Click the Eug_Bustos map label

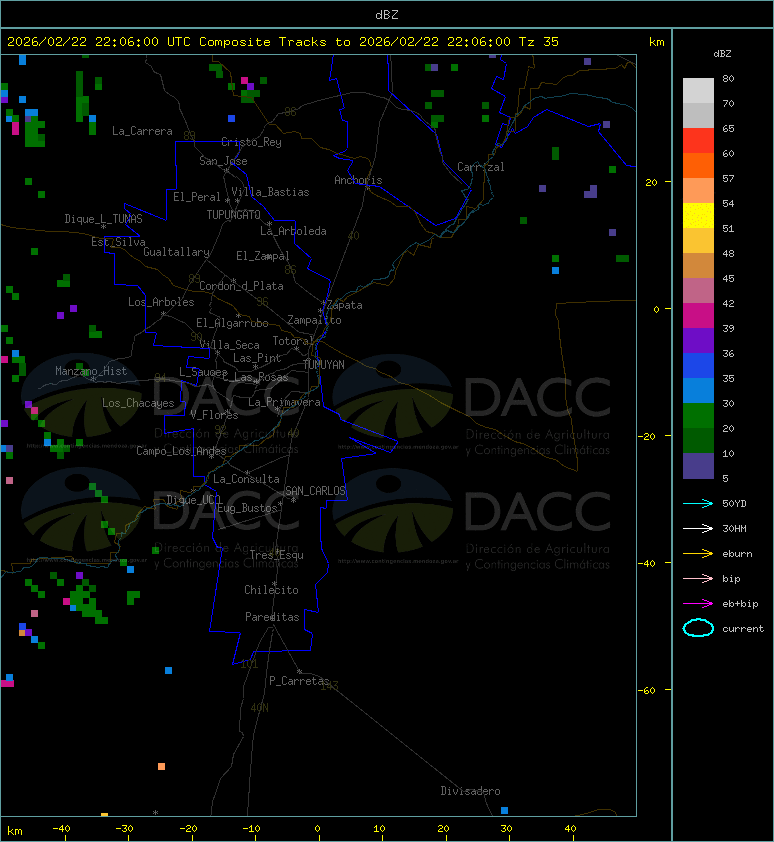pos(248,508)
